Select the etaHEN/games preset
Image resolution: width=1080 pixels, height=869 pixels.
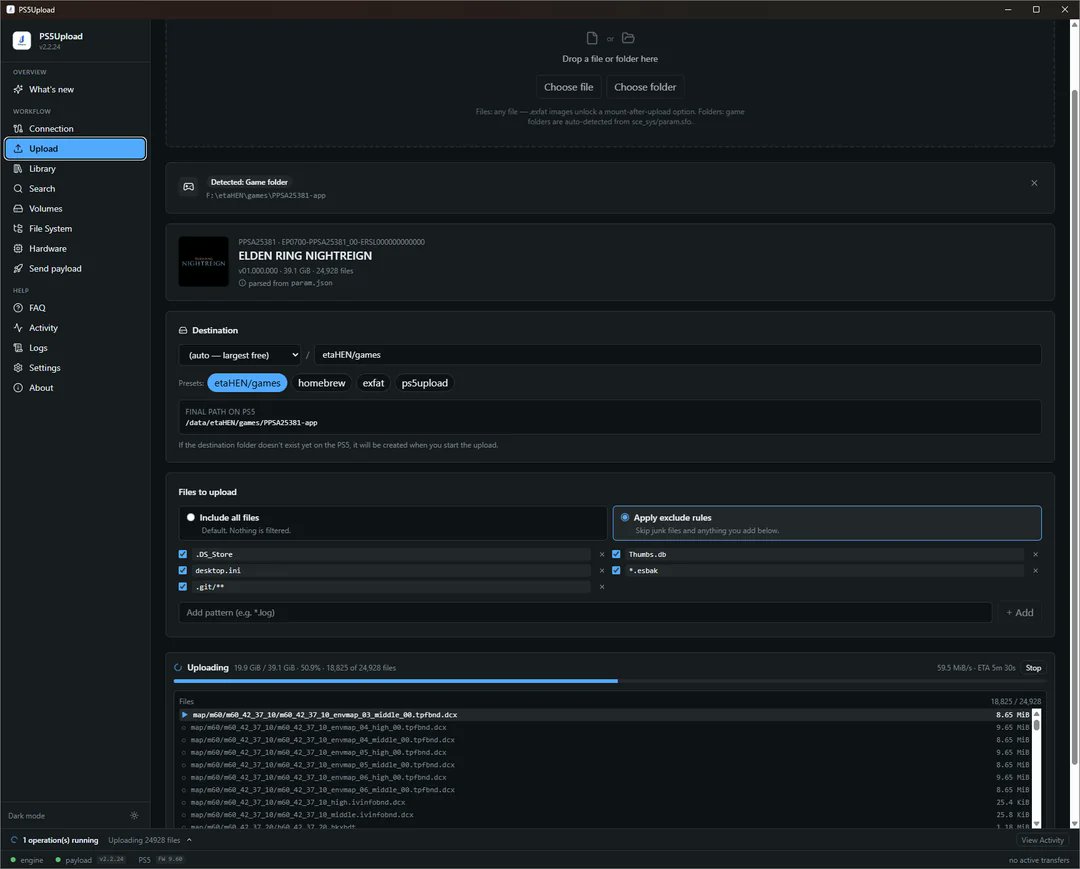[x=247, y=383]
